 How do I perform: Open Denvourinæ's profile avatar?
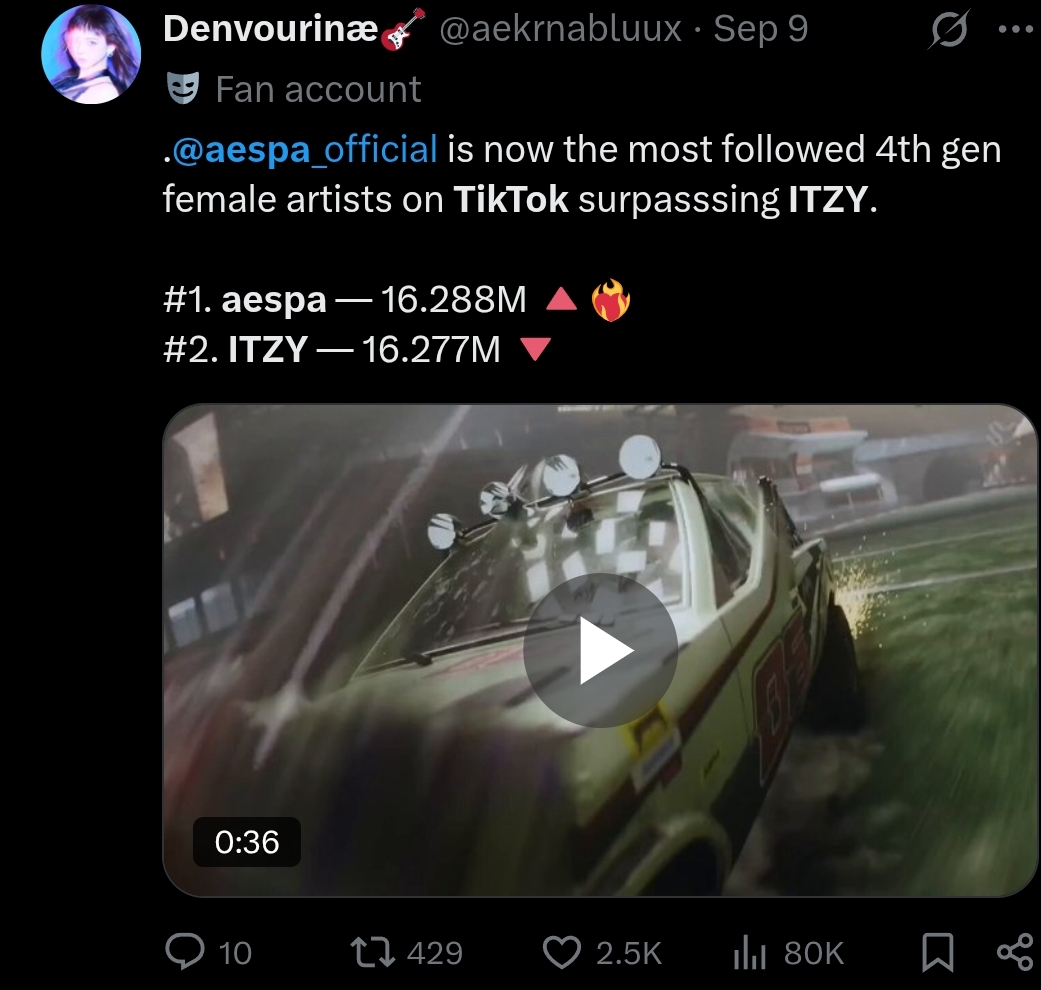click(91, 54)
